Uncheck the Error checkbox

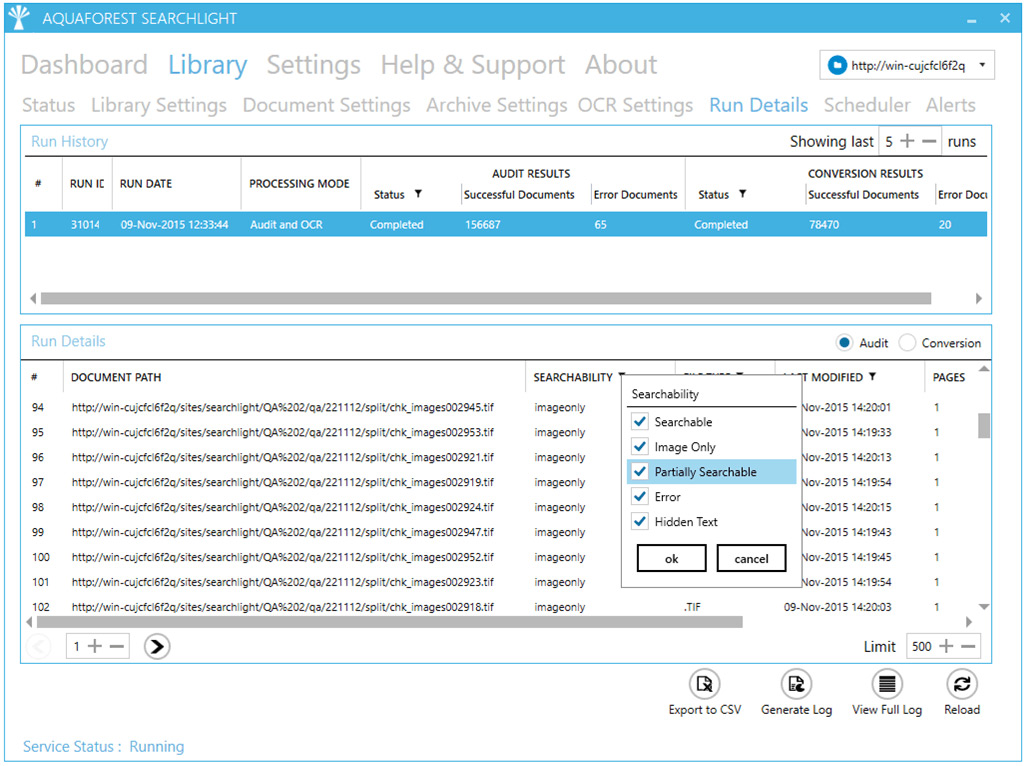point(640,496)
